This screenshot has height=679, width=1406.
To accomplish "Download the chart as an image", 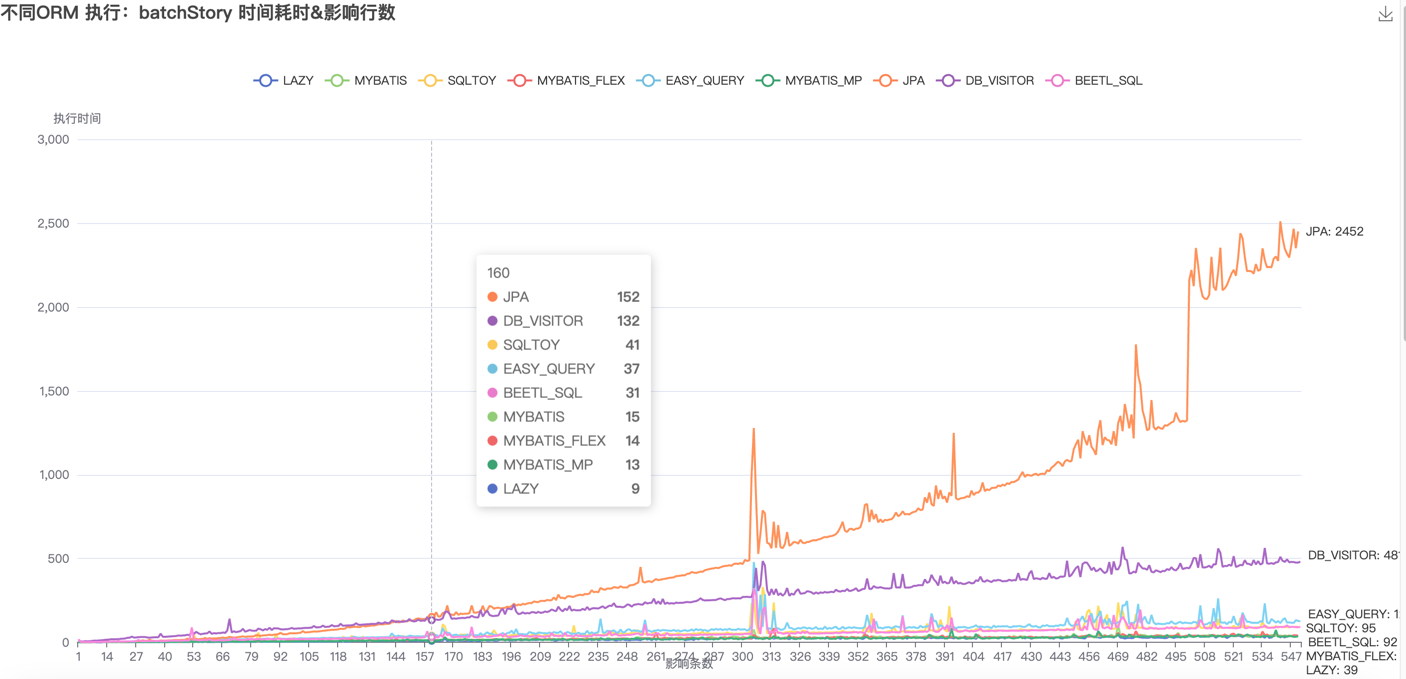I will 1385,14.
